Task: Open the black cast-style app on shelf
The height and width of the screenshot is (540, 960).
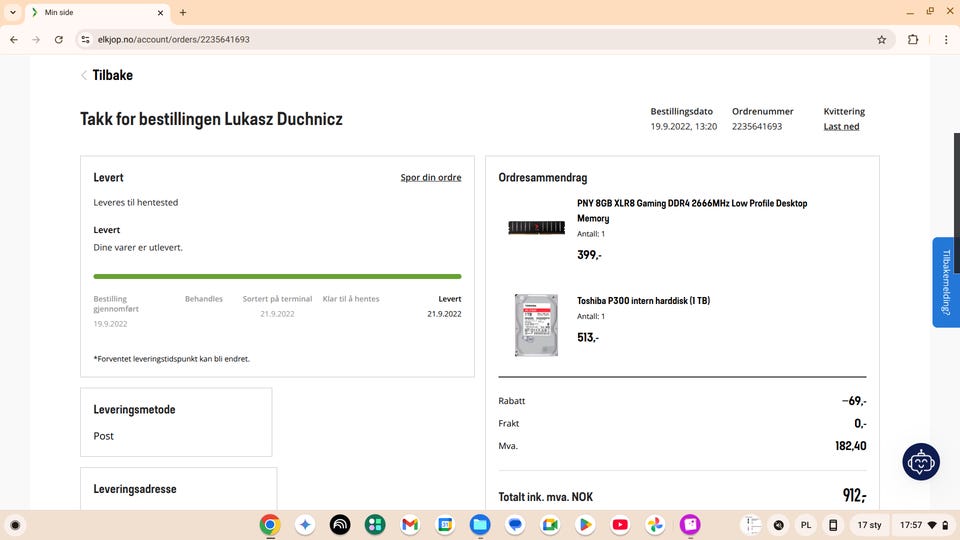Action: pyautogui.click(x=340, y=525)
